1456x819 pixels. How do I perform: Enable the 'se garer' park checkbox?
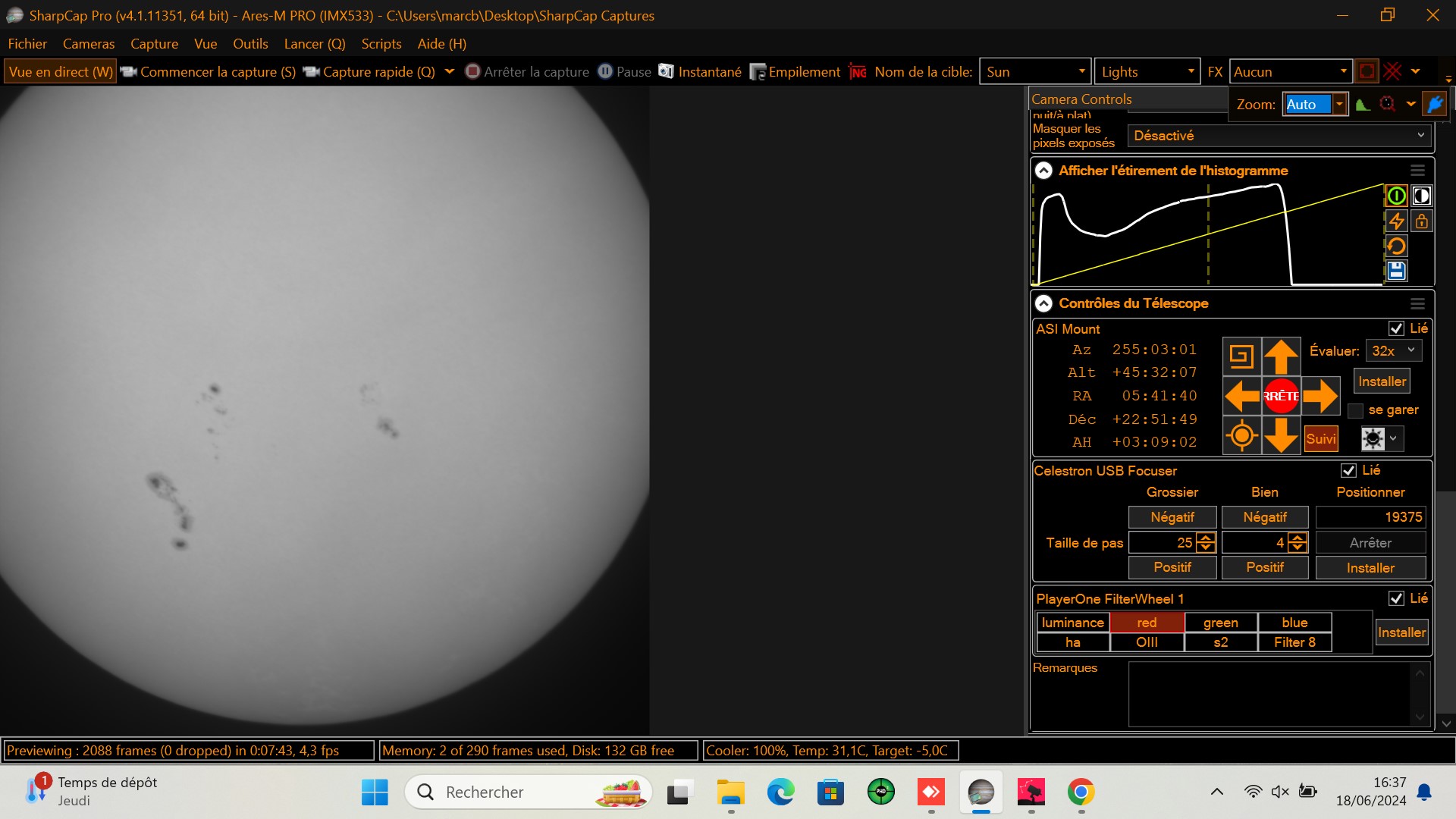(1355, 410)
